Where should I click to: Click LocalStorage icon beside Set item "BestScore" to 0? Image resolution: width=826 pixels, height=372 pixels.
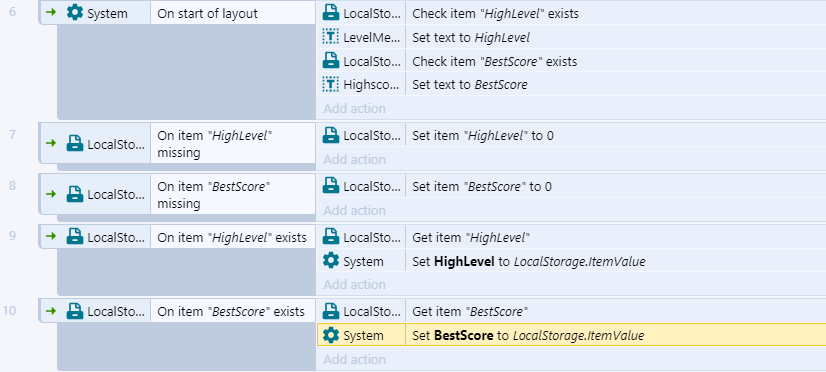pos(331,186)
